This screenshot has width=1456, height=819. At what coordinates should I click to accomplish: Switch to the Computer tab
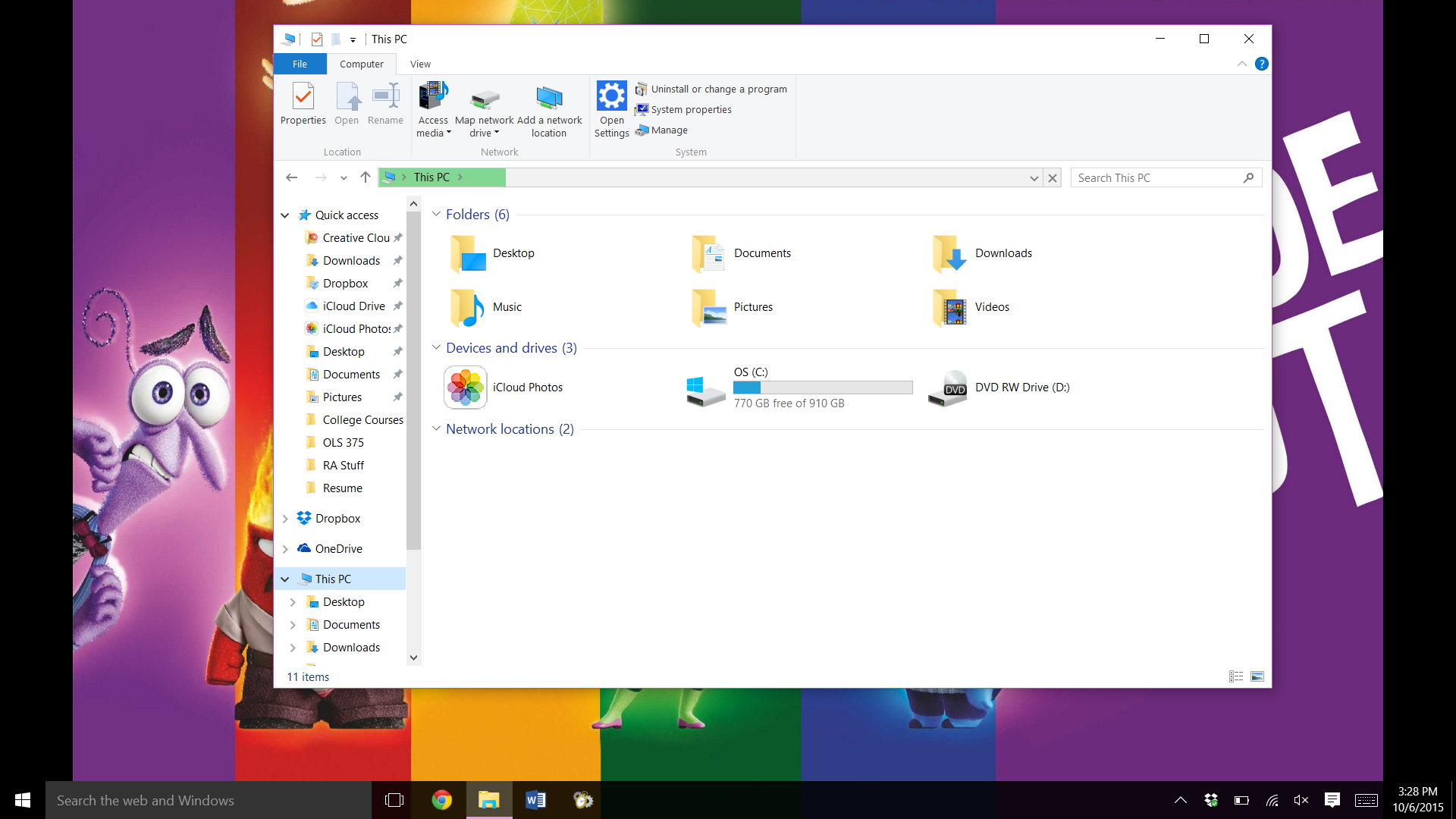pos(361,64)
